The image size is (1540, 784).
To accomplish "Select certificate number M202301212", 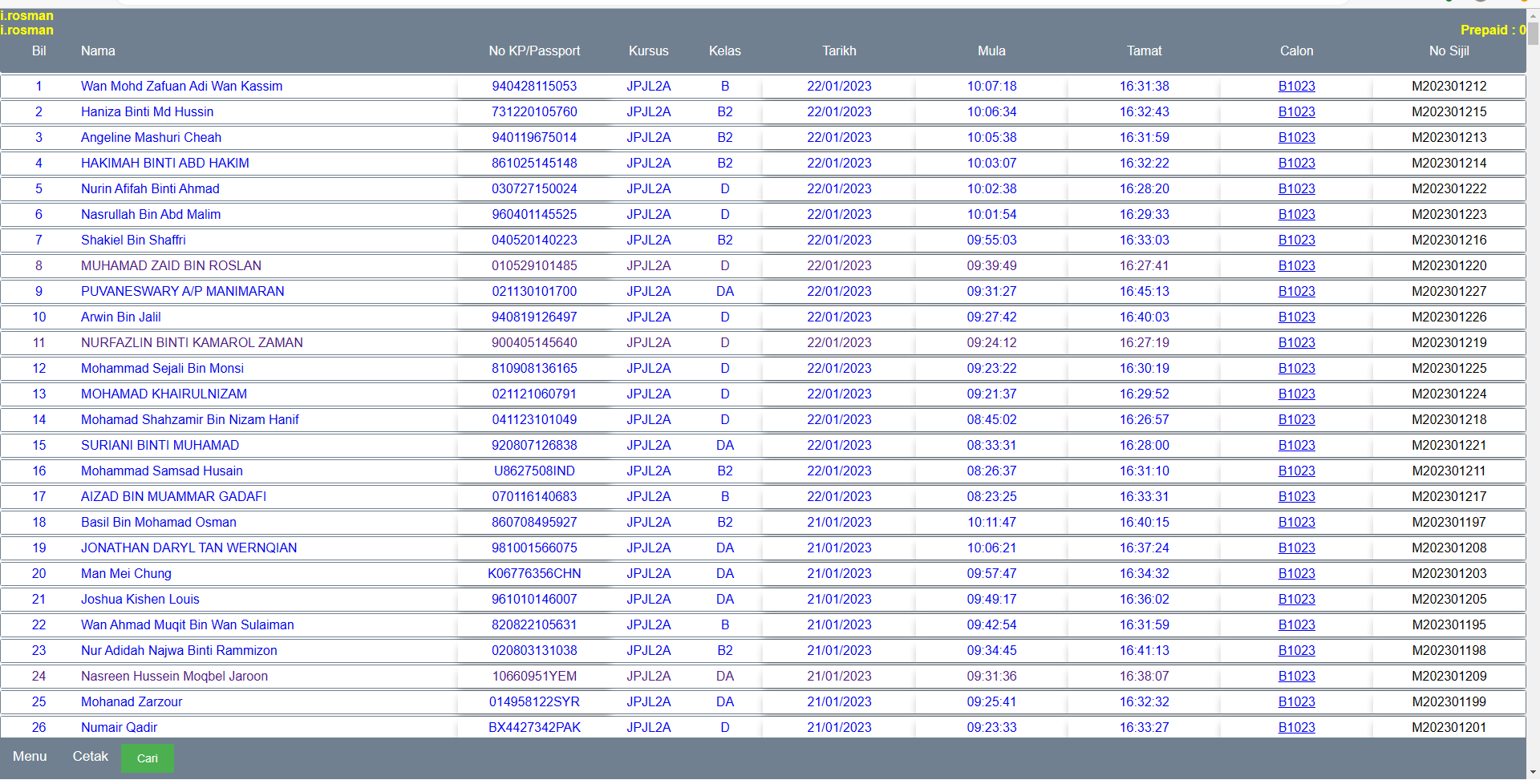I will click(1449, 86).
